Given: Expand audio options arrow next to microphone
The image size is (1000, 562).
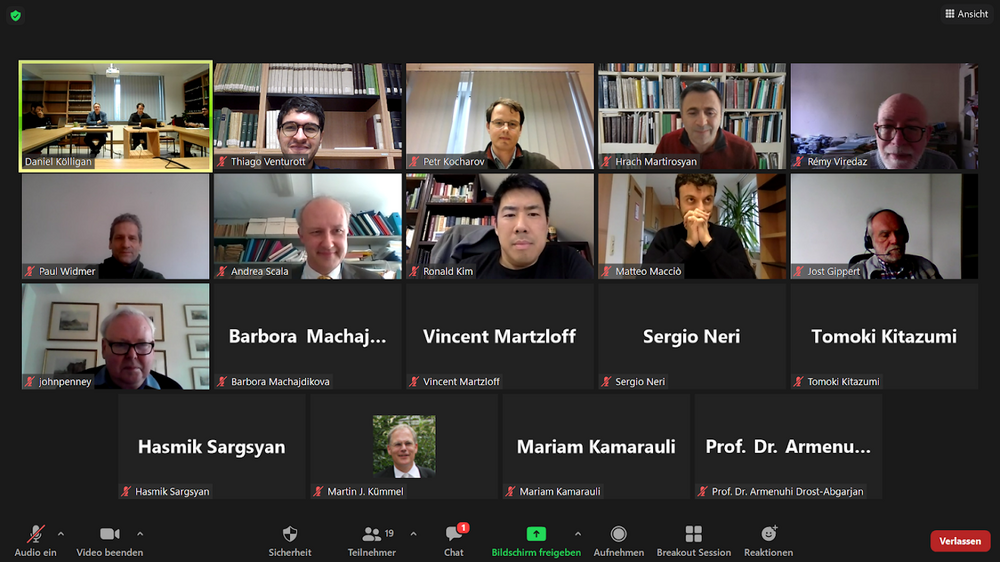Looking at the screenshot, I should click(61, 533).
